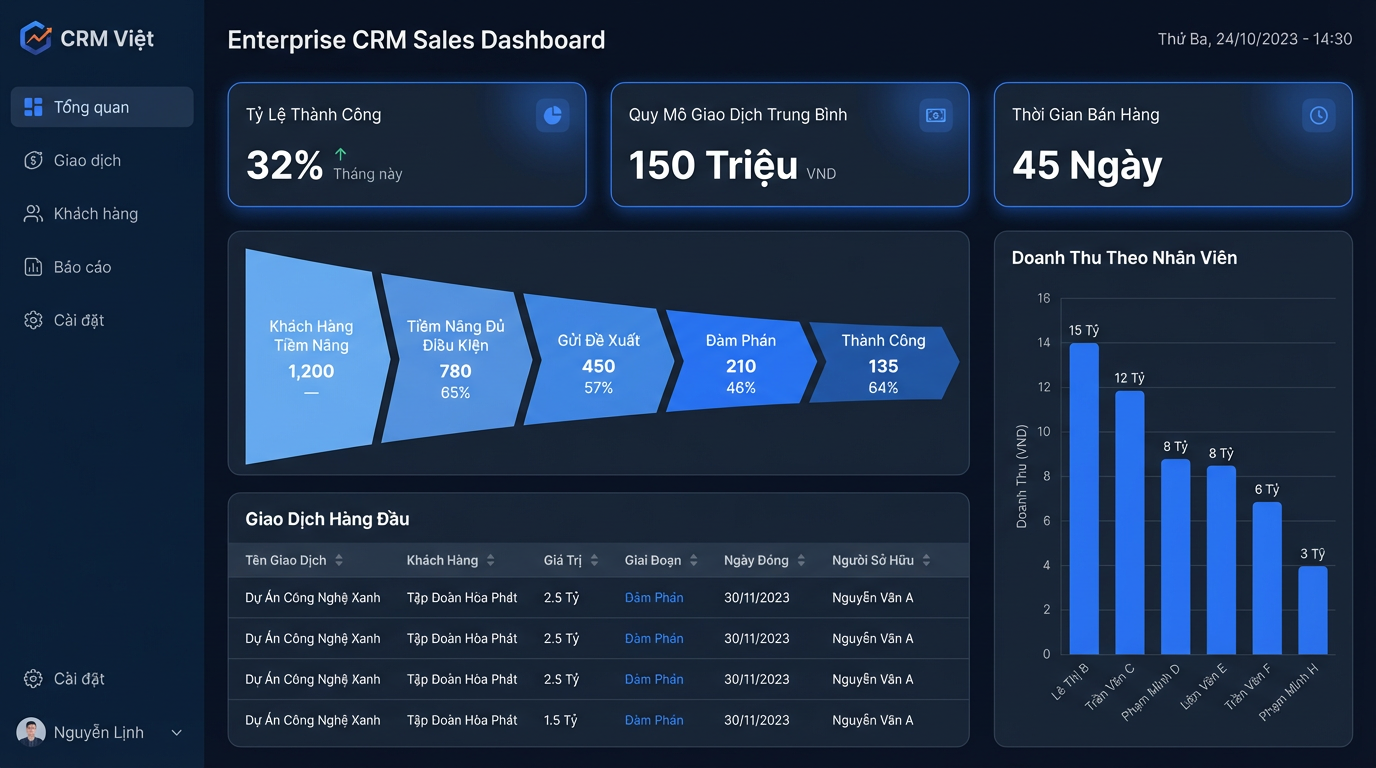Sort by Người Sở Hữu column arrows
This screenshot has width=1376, height=768.
pos(926,561)
